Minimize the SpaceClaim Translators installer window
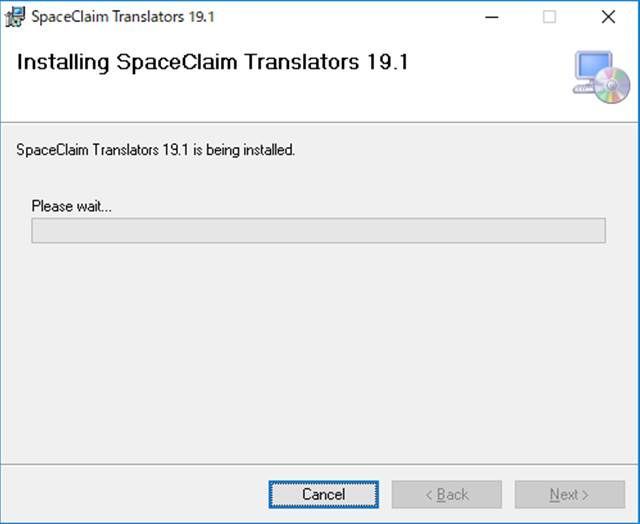640x524 pixels. tap(491, 17)
